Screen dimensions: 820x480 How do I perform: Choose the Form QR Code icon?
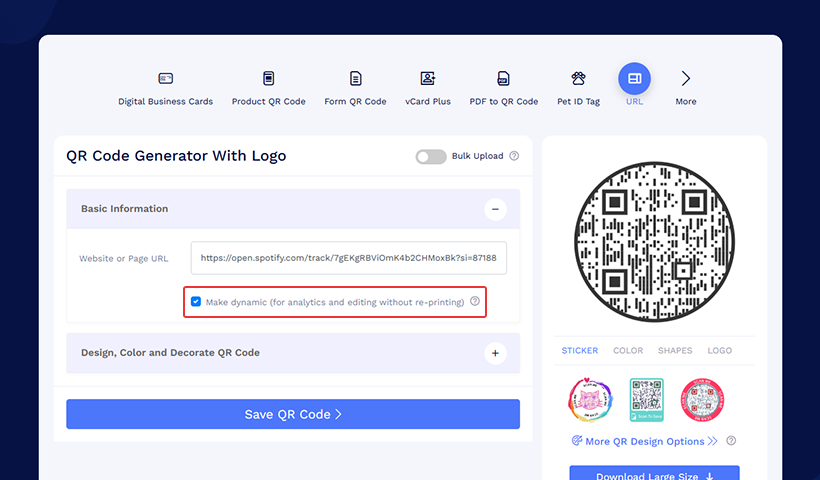coord(355,79)
